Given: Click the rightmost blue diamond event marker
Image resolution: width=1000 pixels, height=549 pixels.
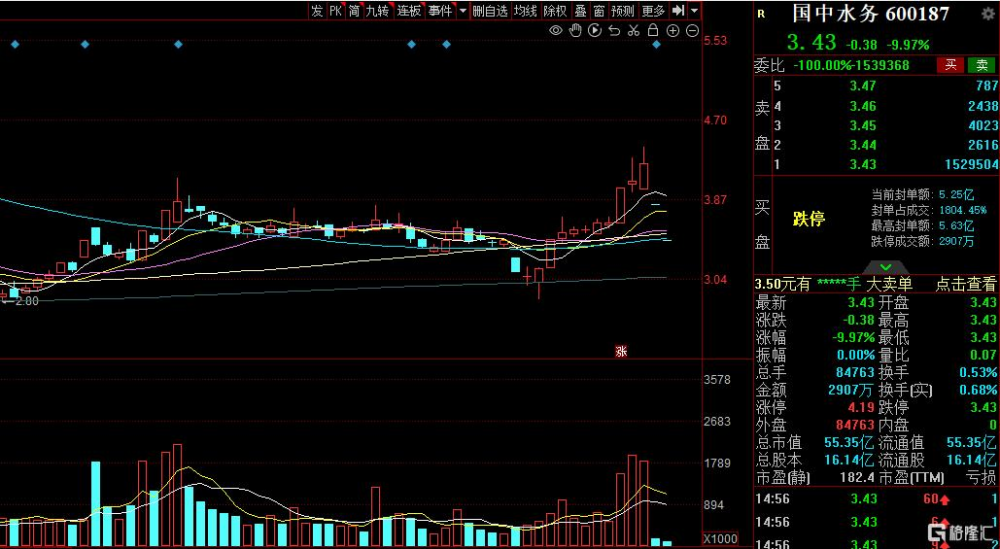Looking at the screenshot, I should [657, 45].
